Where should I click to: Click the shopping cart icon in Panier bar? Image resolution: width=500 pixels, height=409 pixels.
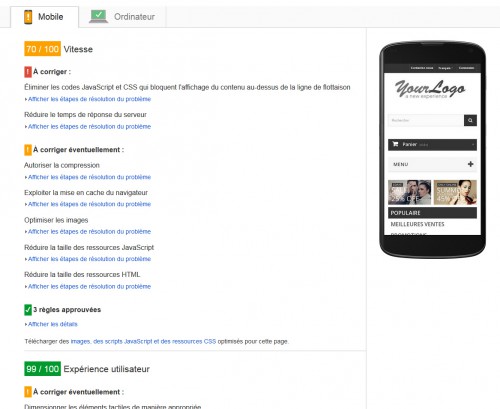click(395, 144)
